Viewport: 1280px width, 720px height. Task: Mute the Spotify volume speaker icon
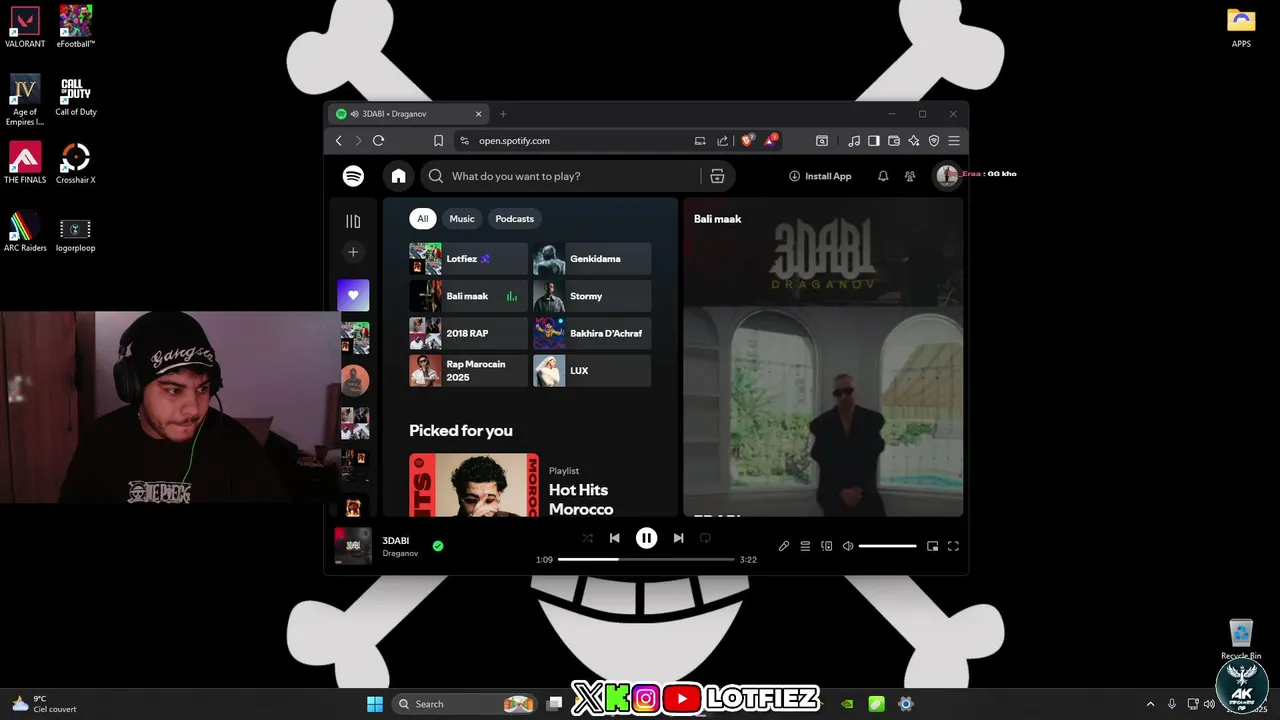coord(848,546)
